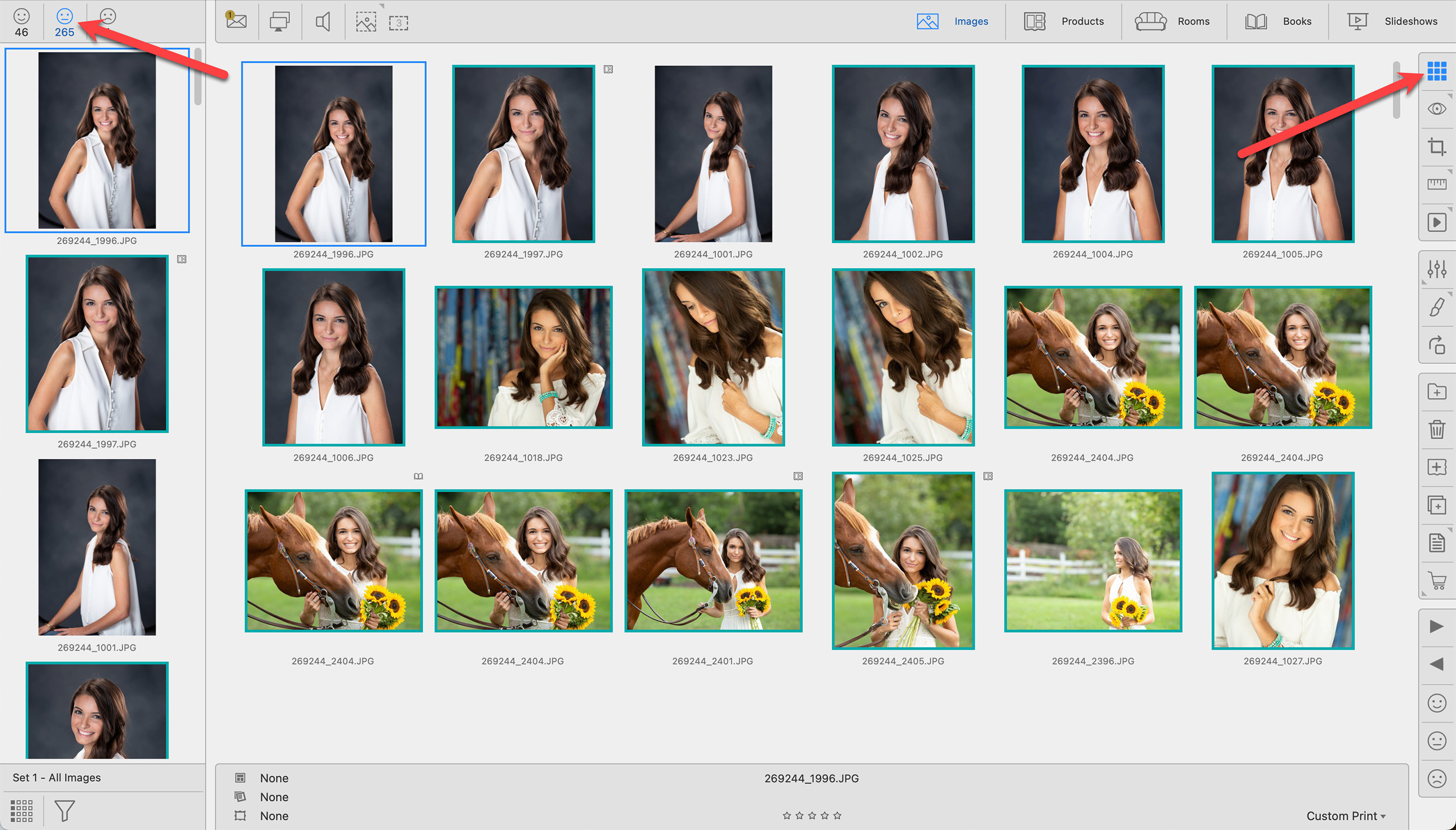This screenshot has height=830, width=1456.
Task: Open the email envelope icon
Action: [236, 21]
